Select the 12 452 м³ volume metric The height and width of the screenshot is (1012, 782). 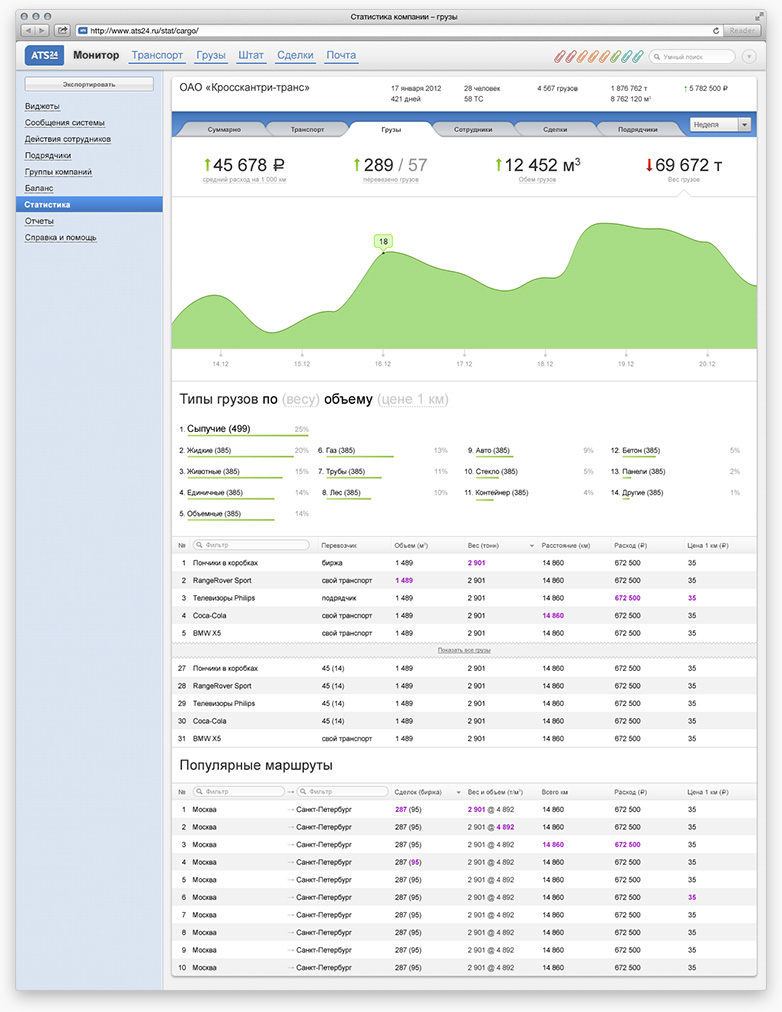click(x=537, y=169)
